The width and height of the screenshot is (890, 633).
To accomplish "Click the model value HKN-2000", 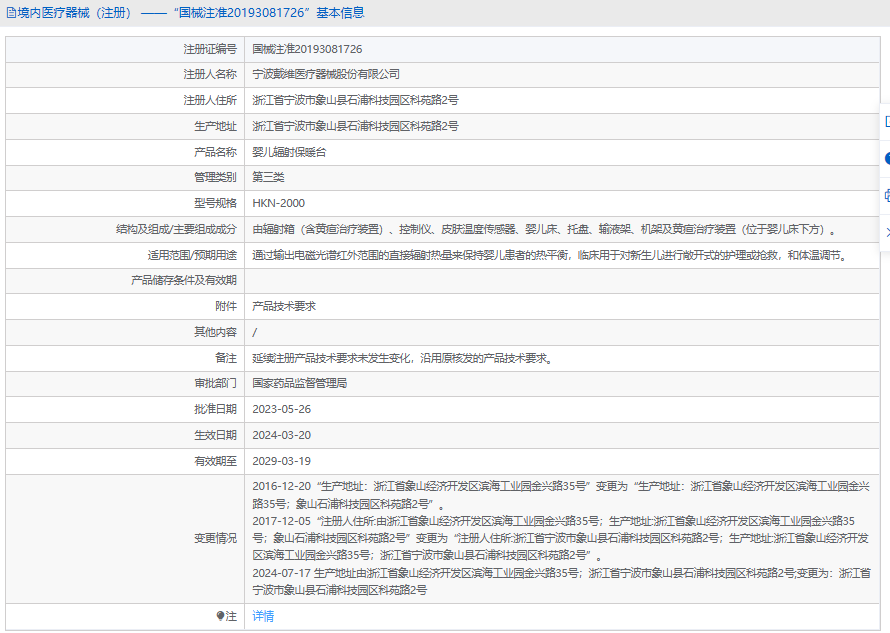I will [x=278, y=203].
